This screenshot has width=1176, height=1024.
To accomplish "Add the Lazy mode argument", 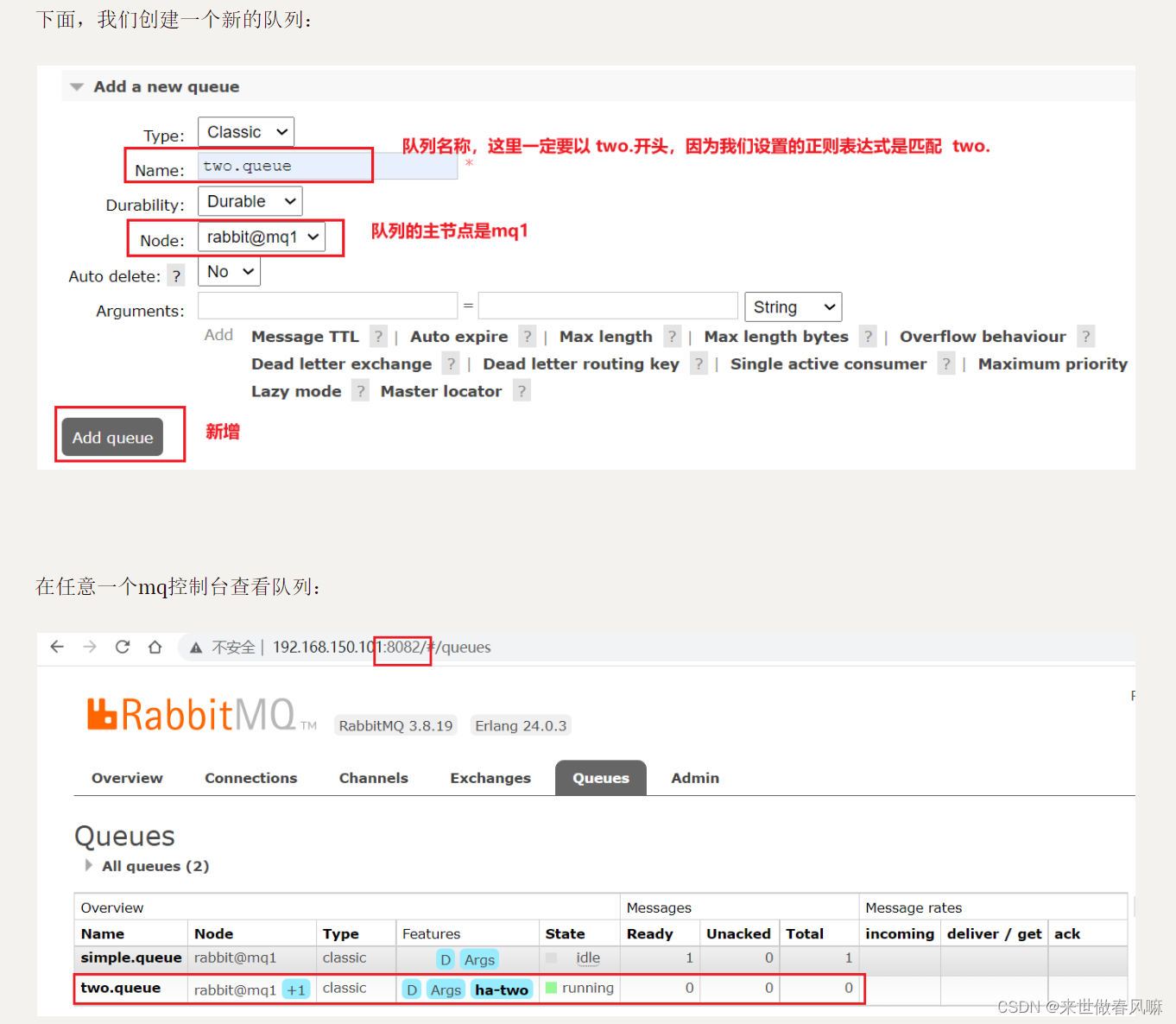I will coord(296,391).
